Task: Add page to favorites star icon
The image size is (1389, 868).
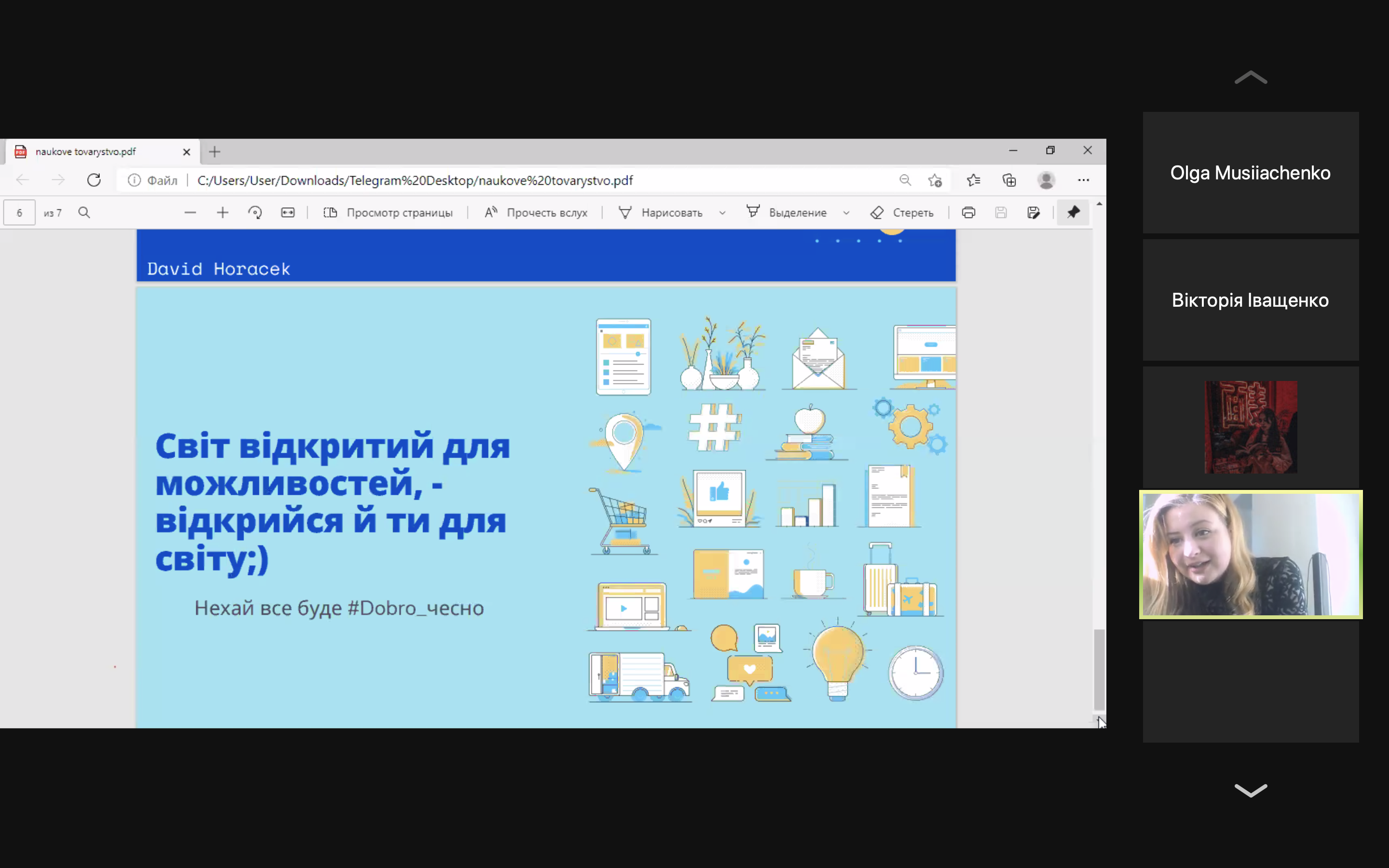Action: coord(934,181)
